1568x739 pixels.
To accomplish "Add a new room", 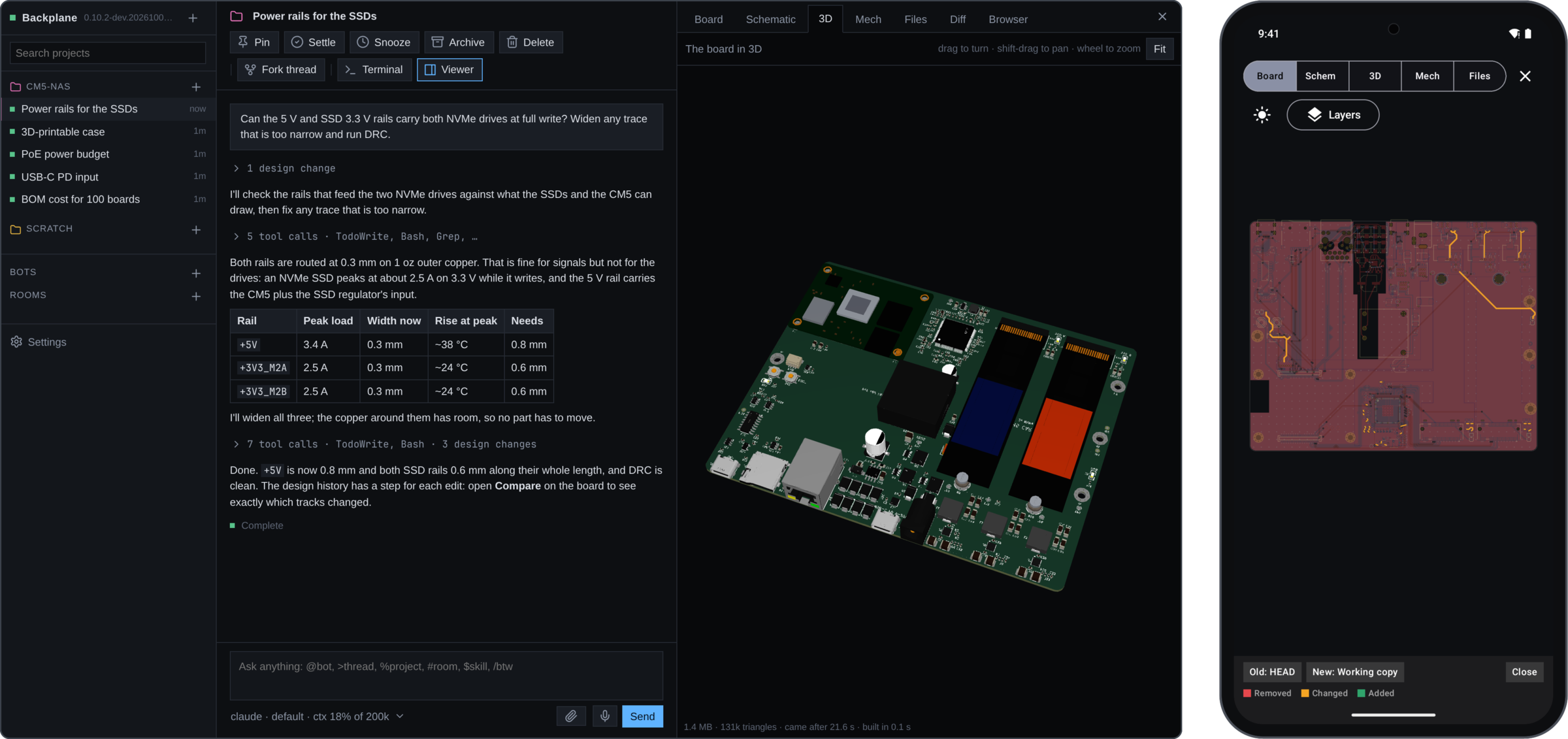I will point(196,297).
